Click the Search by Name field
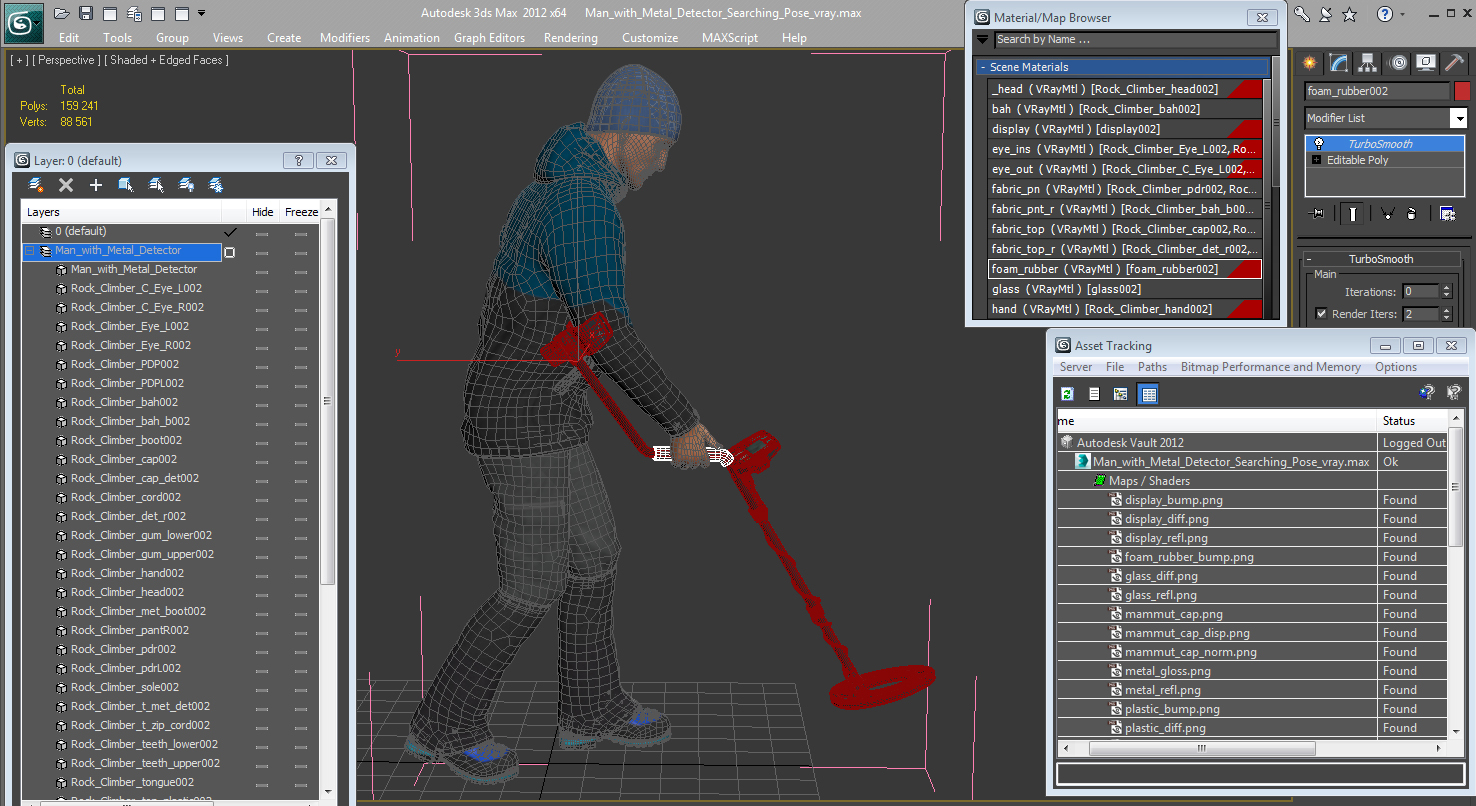The width and height of the screenshot is (1476, 806). (1135, 40)
